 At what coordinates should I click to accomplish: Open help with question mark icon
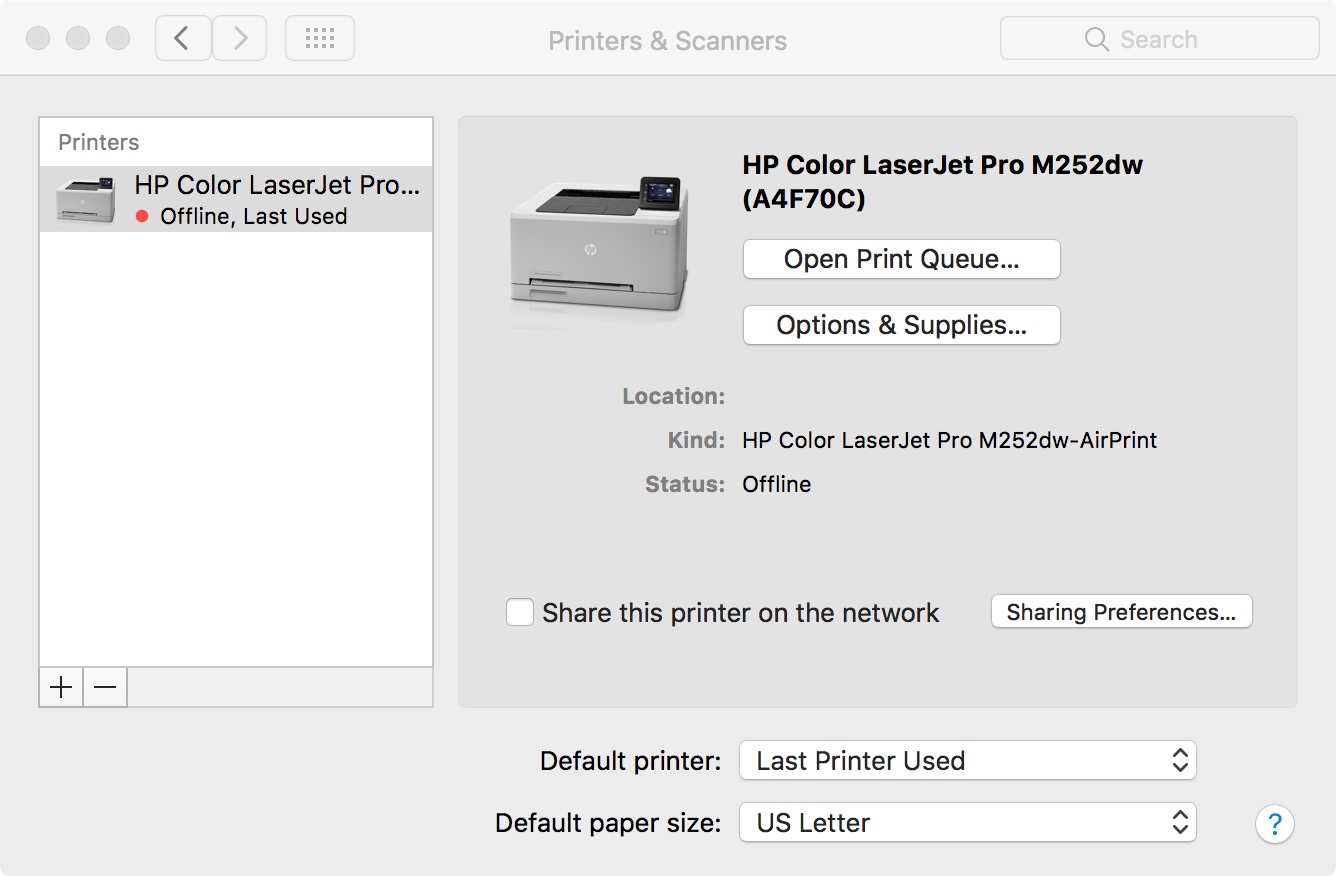(1274, 825)
